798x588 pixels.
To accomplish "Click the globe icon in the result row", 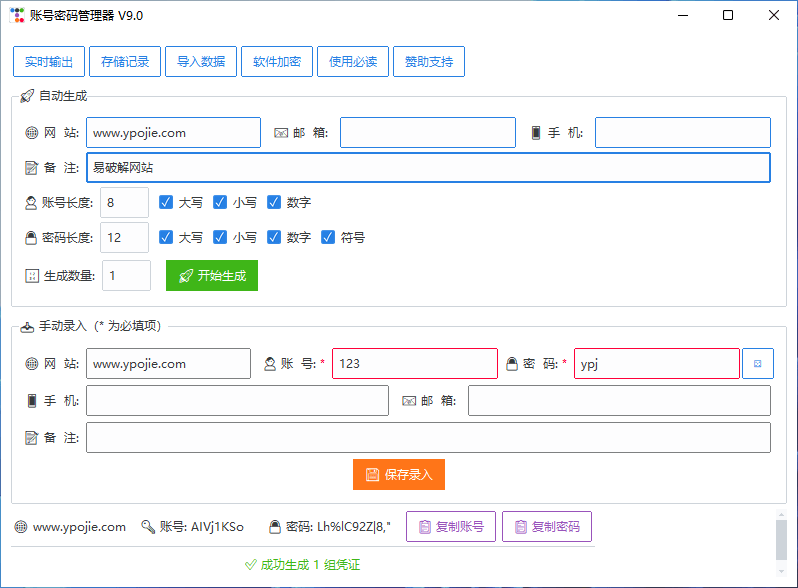I will [x=21, y=527].
